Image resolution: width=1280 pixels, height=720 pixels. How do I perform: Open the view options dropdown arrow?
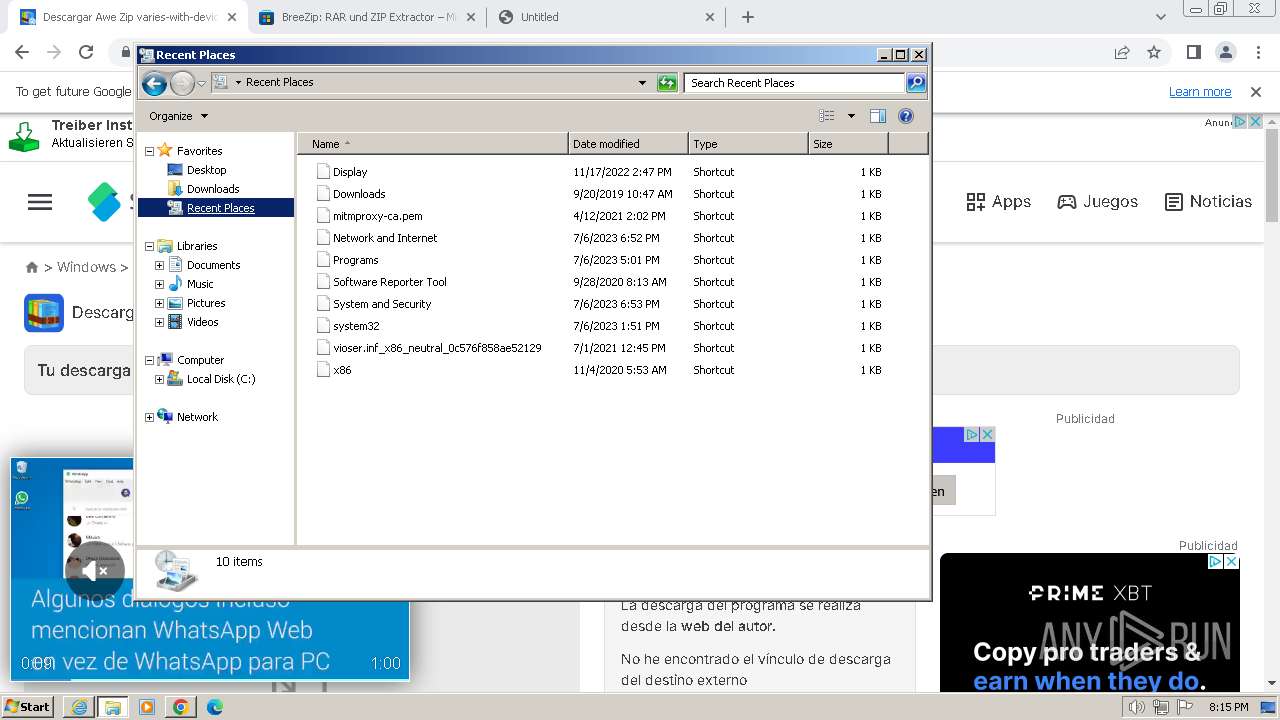[x=851, y=116]
